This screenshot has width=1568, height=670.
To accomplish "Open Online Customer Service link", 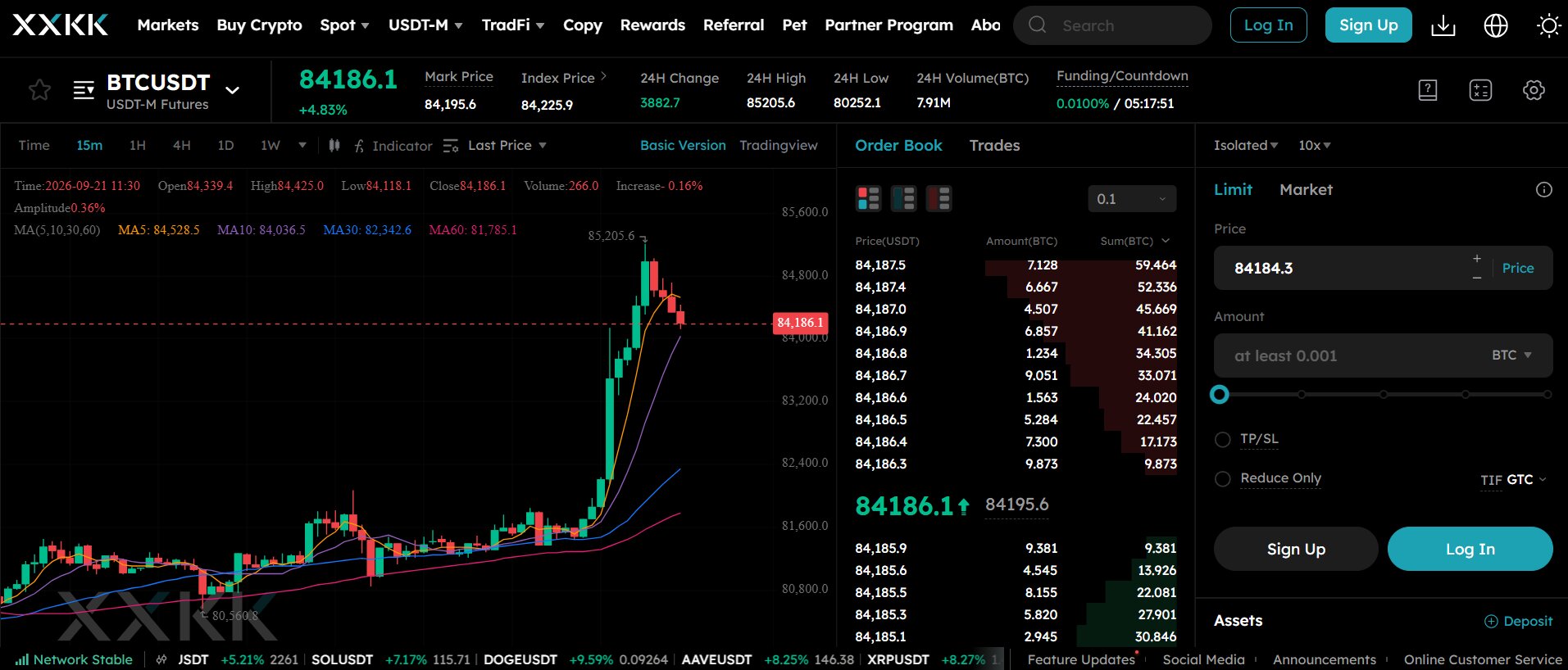I will [1483, 659].
